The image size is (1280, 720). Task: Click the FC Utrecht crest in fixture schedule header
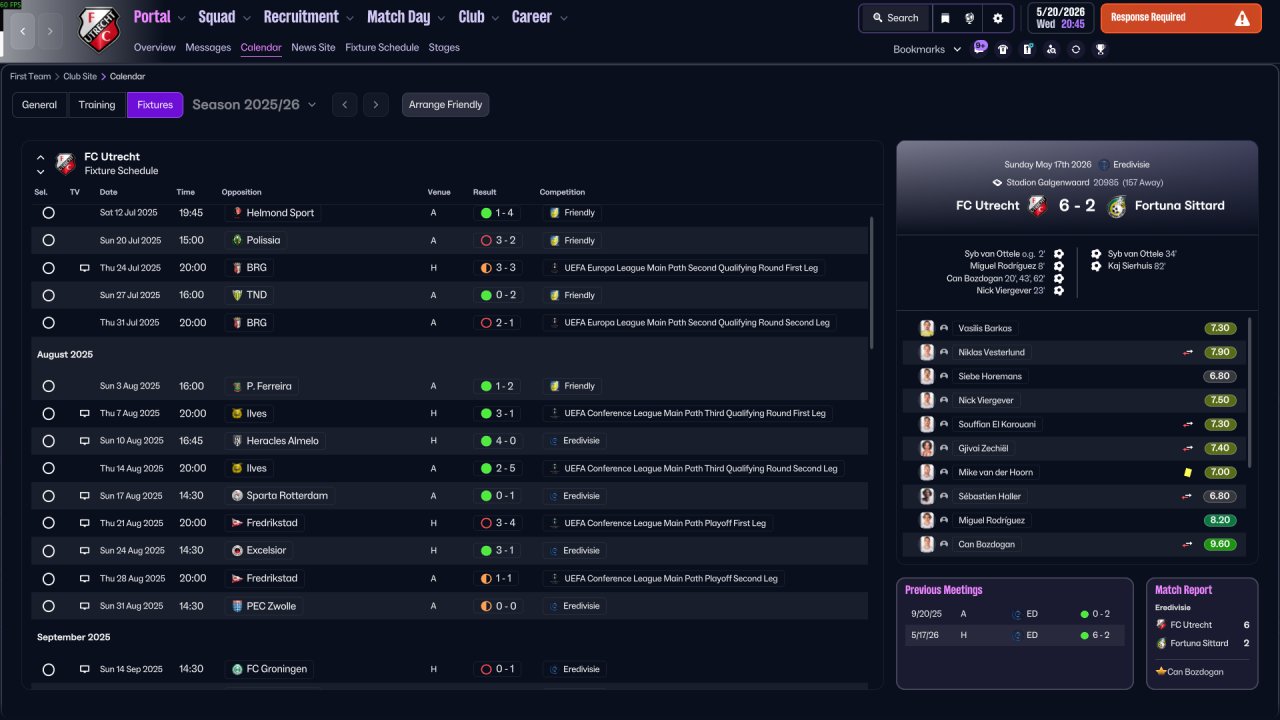(x=65, y=163)
